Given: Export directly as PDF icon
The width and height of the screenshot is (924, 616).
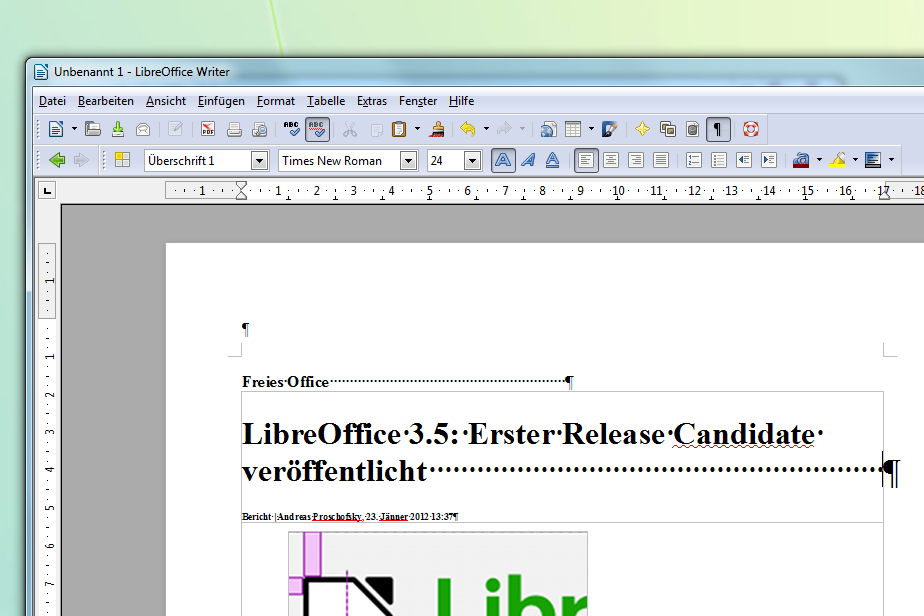Looking at the screenshot, I should [x=207, y=129].
